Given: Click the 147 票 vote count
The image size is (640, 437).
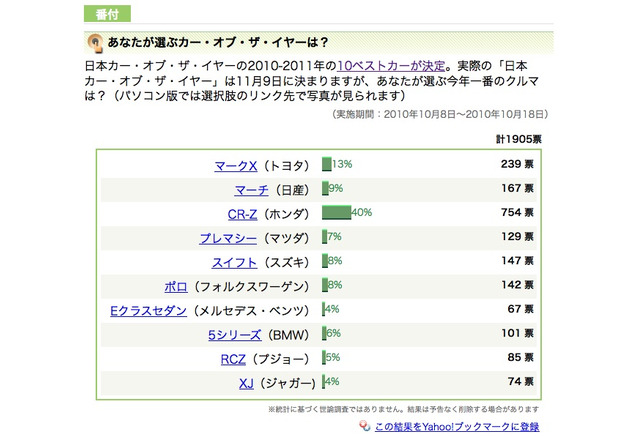Looking at the screenshot, I should click(x=517, y=261).
